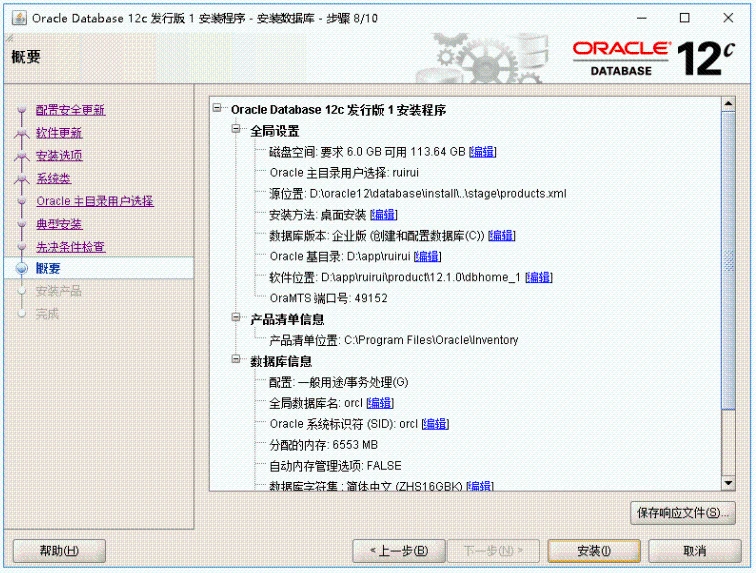756x573 pixels.
Task: Select the current 概要 step
Action: [48, 269]
